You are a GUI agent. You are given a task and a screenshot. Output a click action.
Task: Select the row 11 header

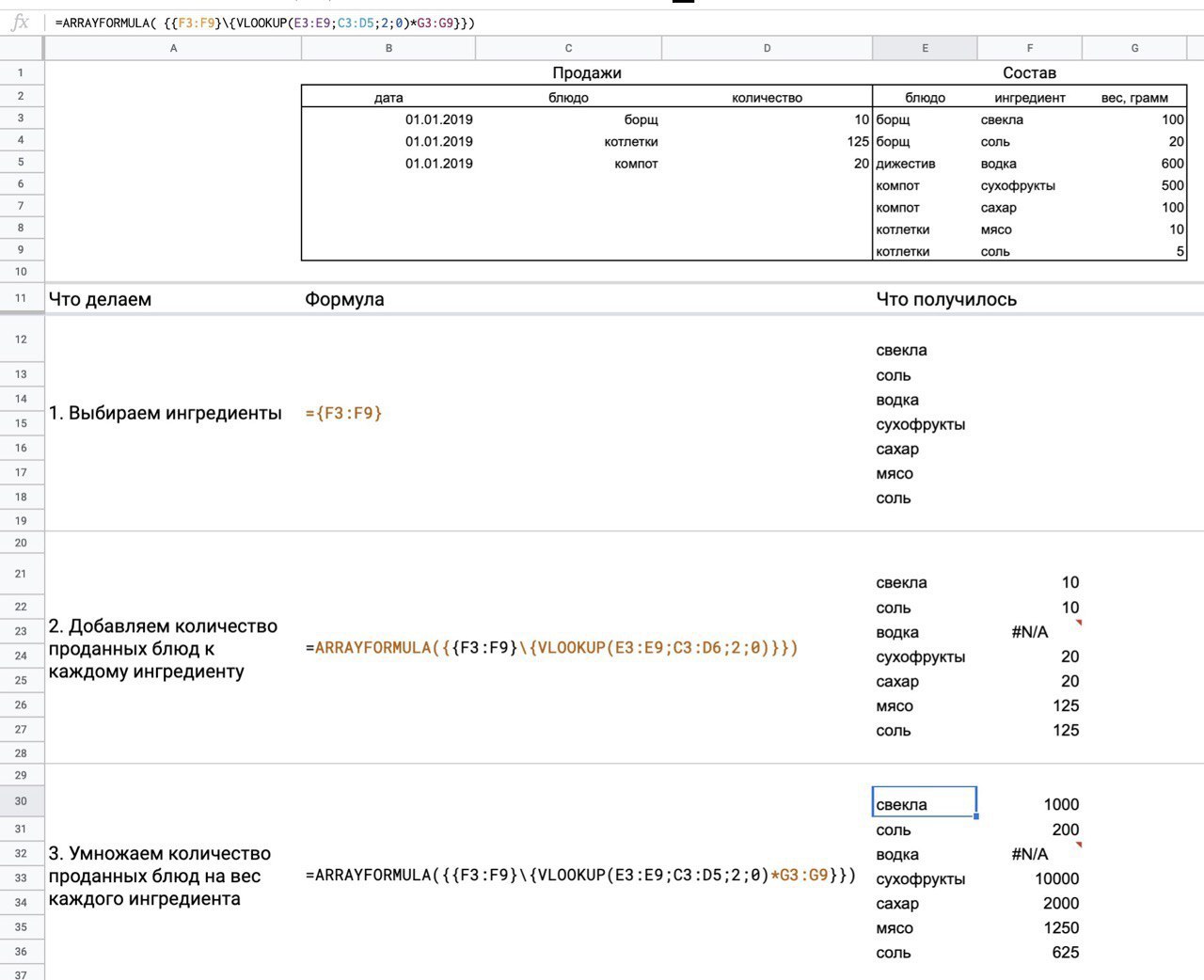(21, 298)
